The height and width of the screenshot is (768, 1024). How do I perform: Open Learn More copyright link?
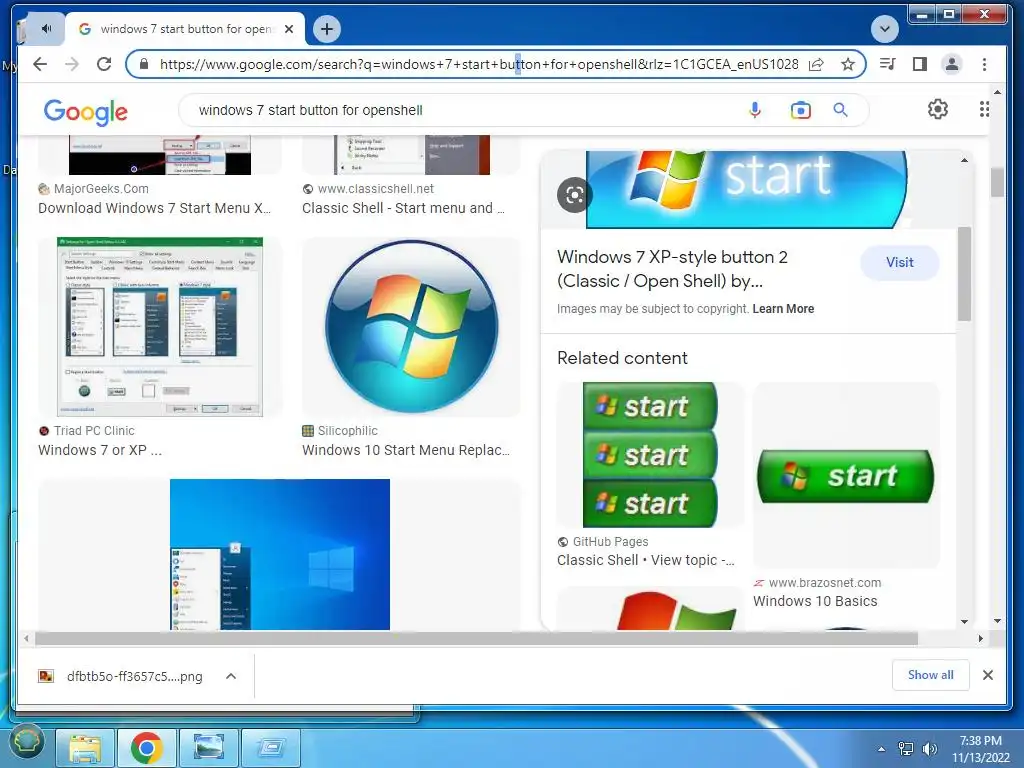tap(783, 309)
